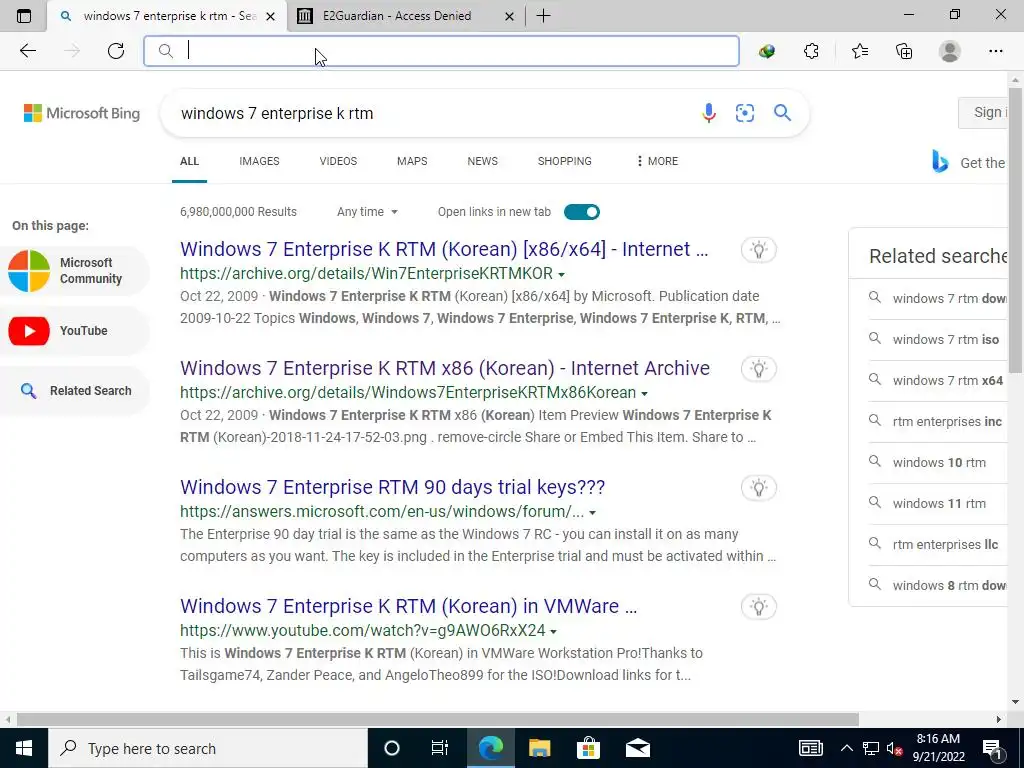
Task: Click lightbulb icon beside x86 Korean result
Action: tap(758, 368)
